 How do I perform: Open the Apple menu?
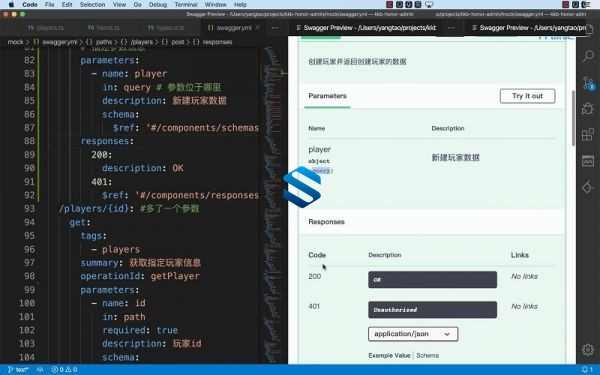(11, 5)
